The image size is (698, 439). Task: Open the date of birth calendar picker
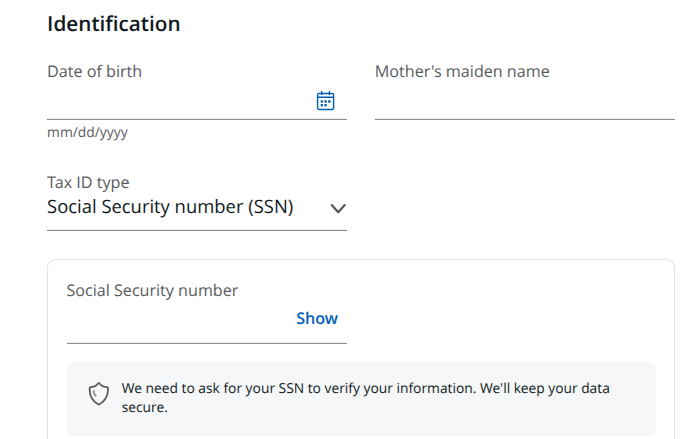(325, 101)
